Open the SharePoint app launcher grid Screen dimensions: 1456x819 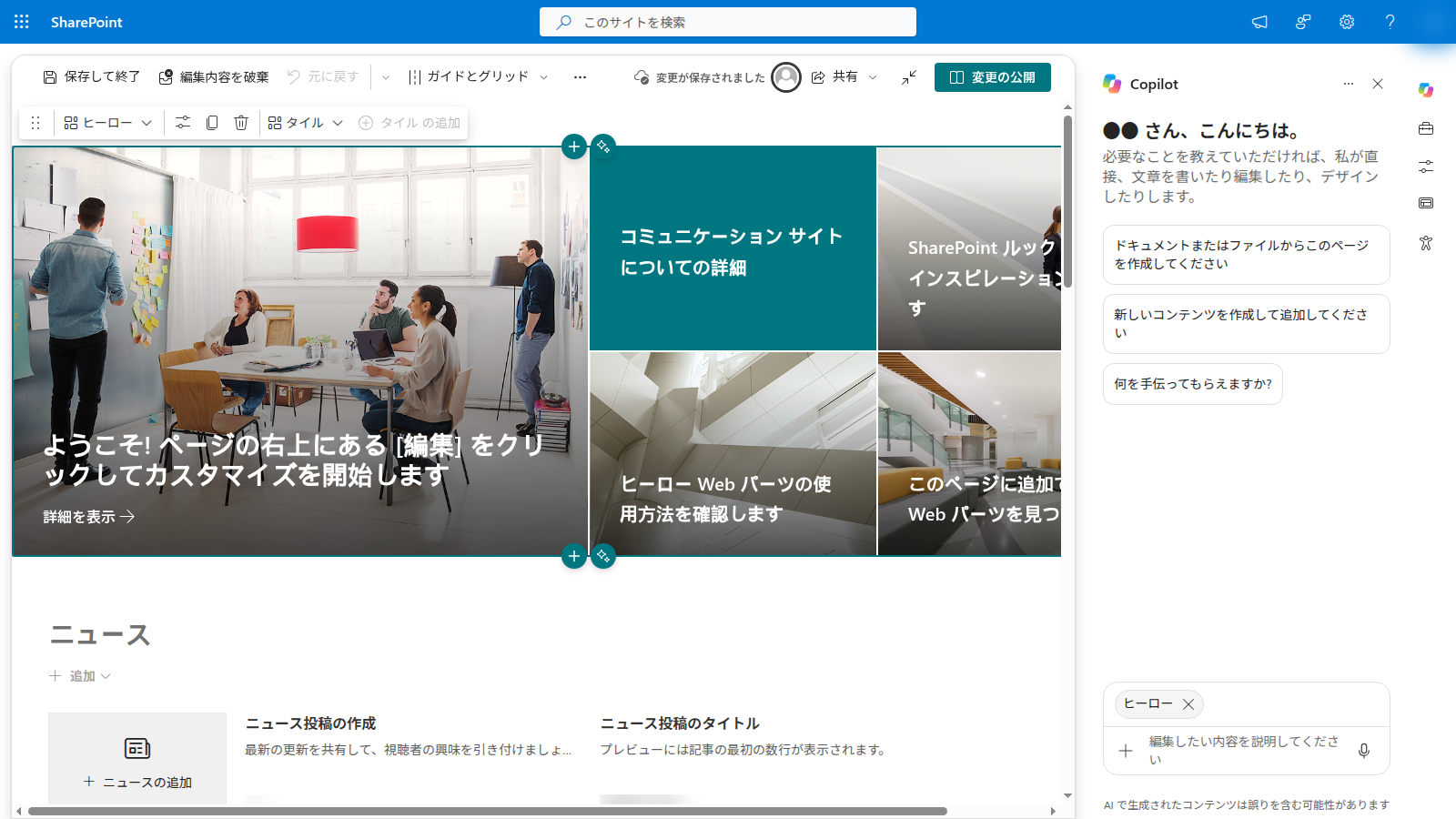[x=22, y=22]
